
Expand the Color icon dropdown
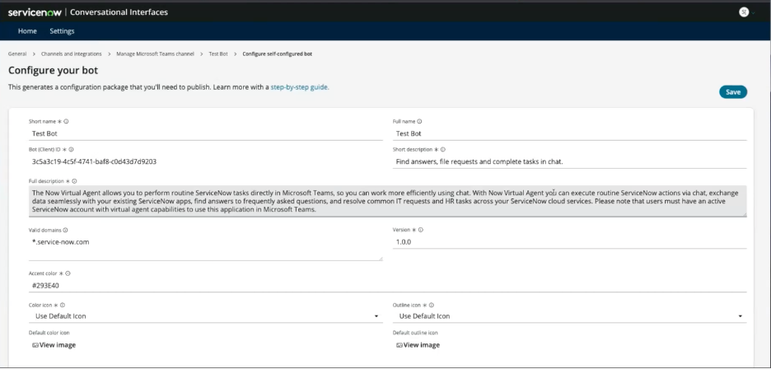point(206,316)
